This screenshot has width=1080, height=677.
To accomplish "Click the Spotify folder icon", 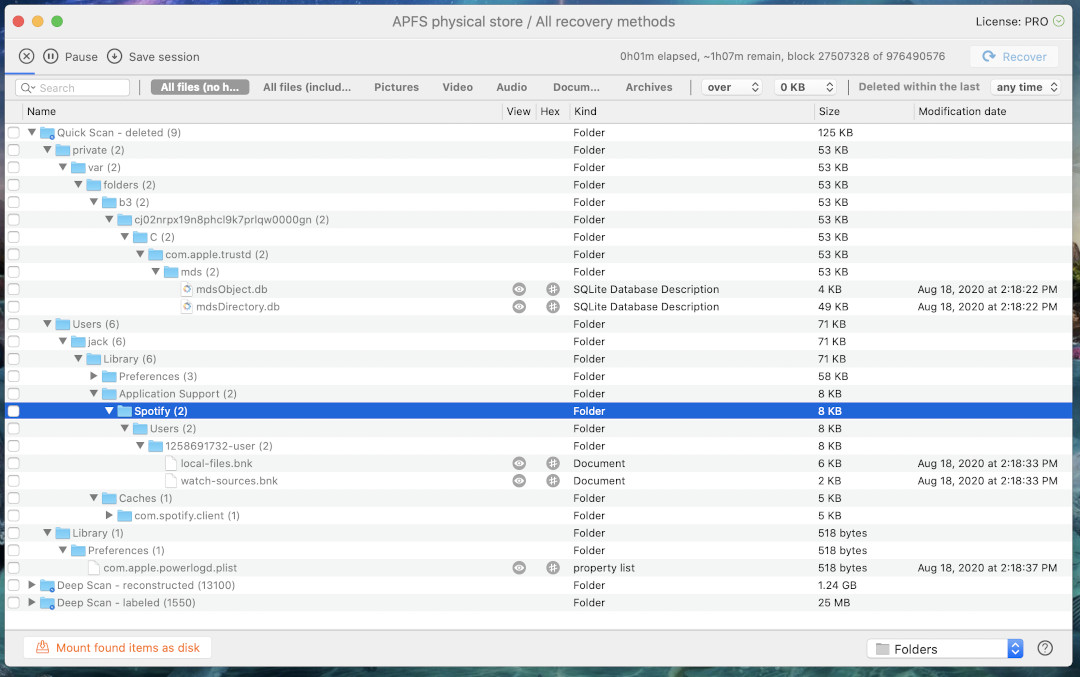I will coord(125,411).
